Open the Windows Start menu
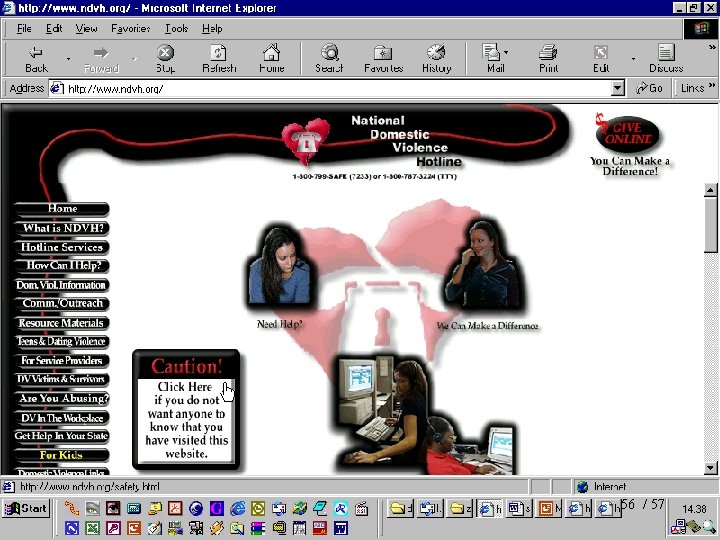This screenshot has width=720, height=540. [26, 509]
